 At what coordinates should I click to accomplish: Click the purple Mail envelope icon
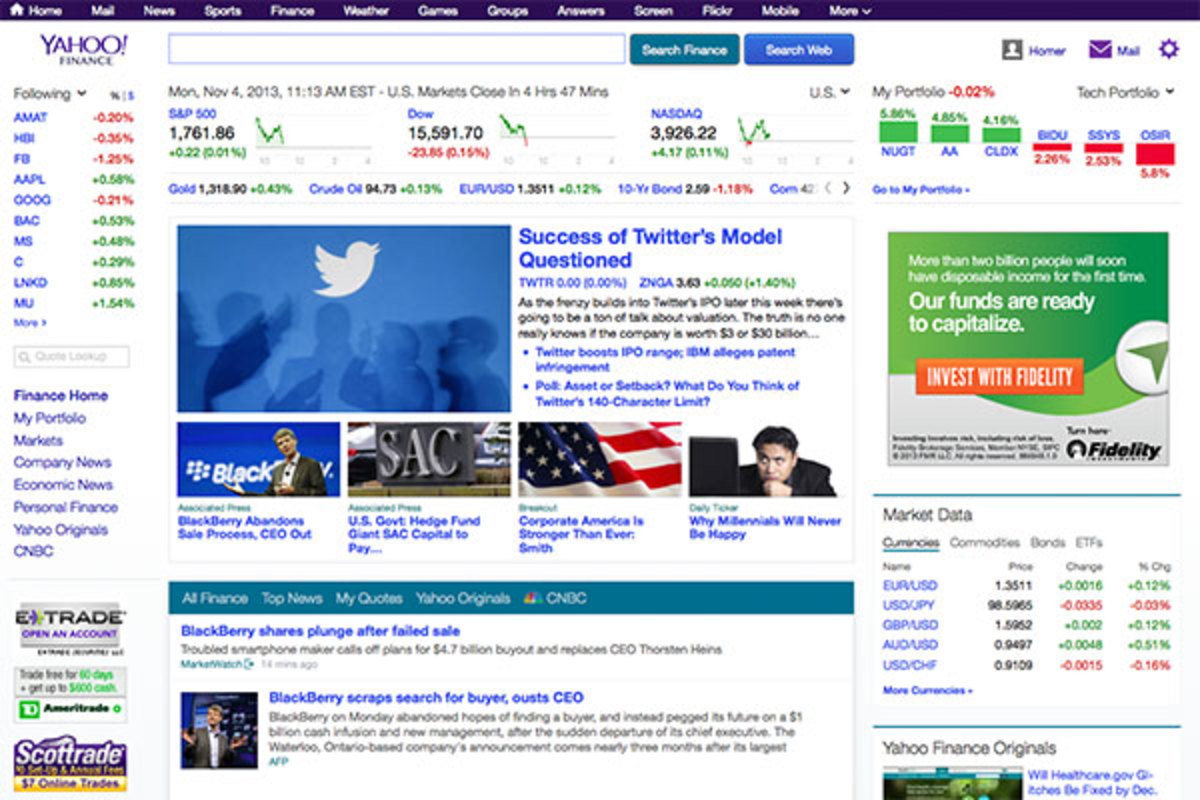coord(1100,49)
